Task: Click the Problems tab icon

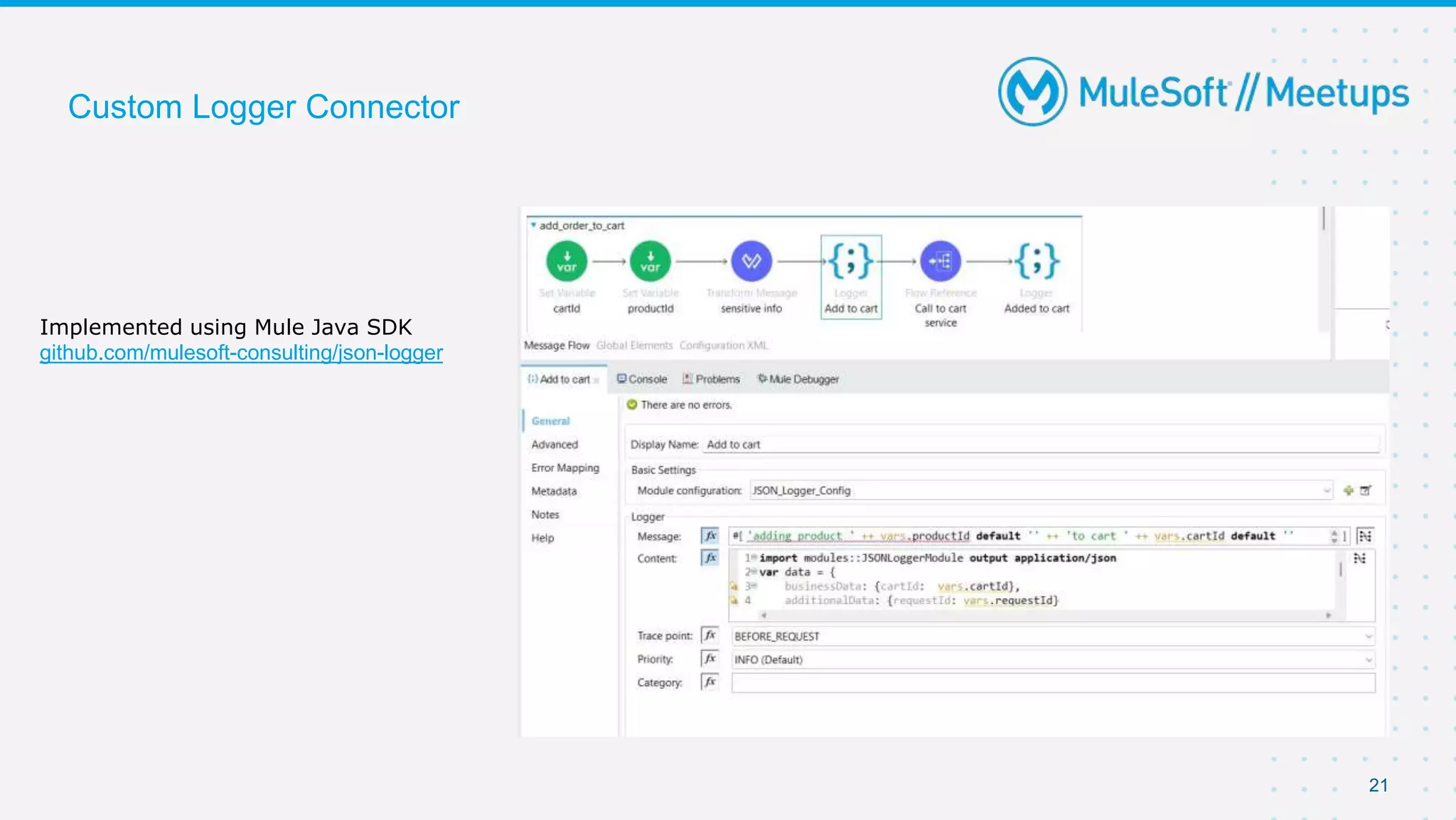Action: (x=687, y=379)
